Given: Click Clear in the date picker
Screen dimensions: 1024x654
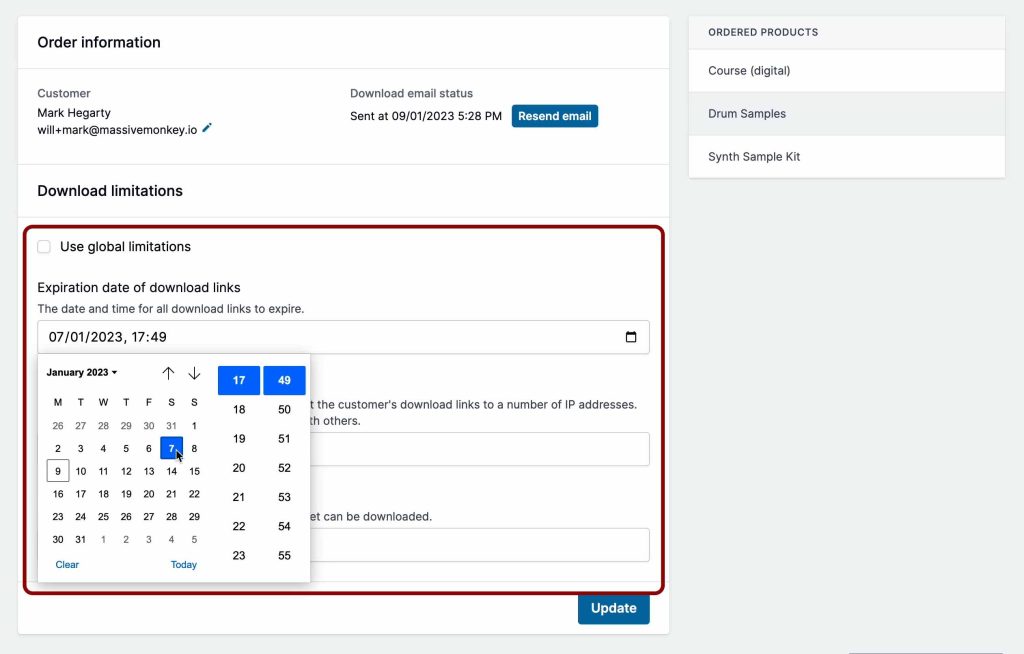Looking at the screenshot, I should tap(67, 565).
